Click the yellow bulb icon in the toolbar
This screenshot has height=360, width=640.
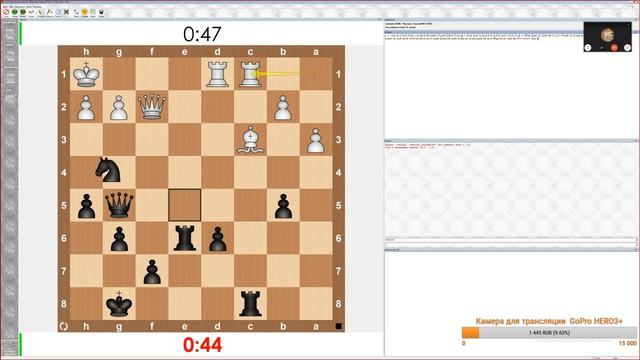pyautogui.click(x=84, y=12)
